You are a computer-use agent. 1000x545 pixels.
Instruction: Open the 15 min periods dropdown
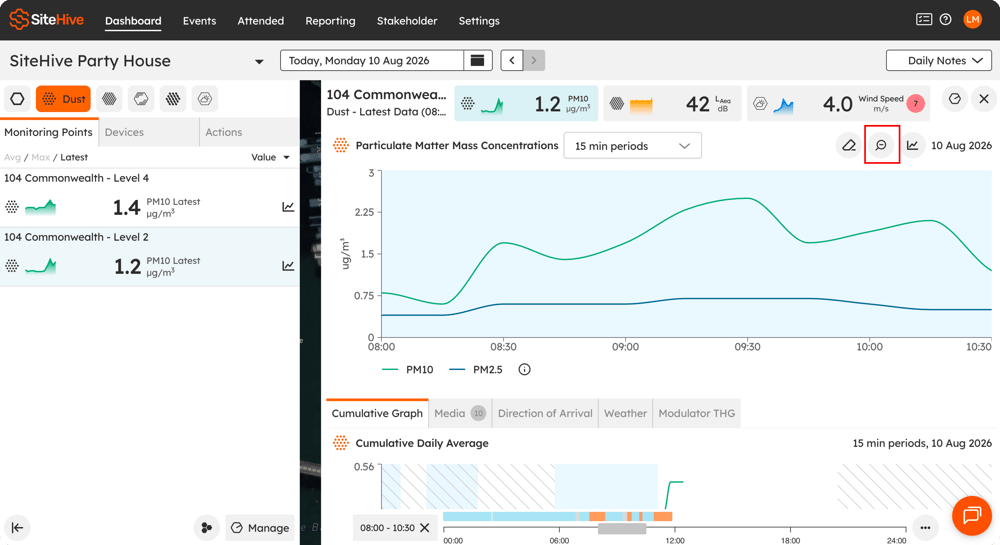[x=633, y=145]
